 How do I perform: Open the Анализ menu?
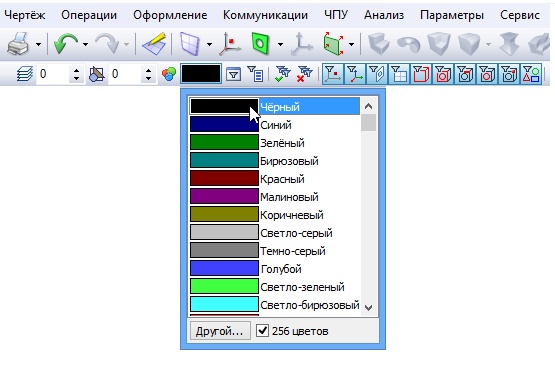pyautogui.click(x=384, y=15)
